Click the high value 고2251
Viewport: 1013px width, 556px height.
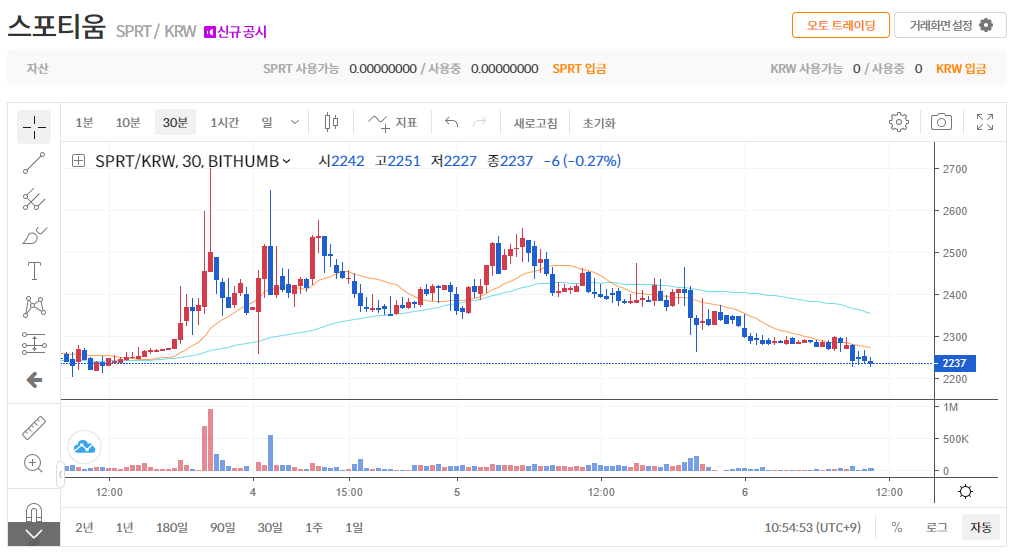[x=398, y=161]
